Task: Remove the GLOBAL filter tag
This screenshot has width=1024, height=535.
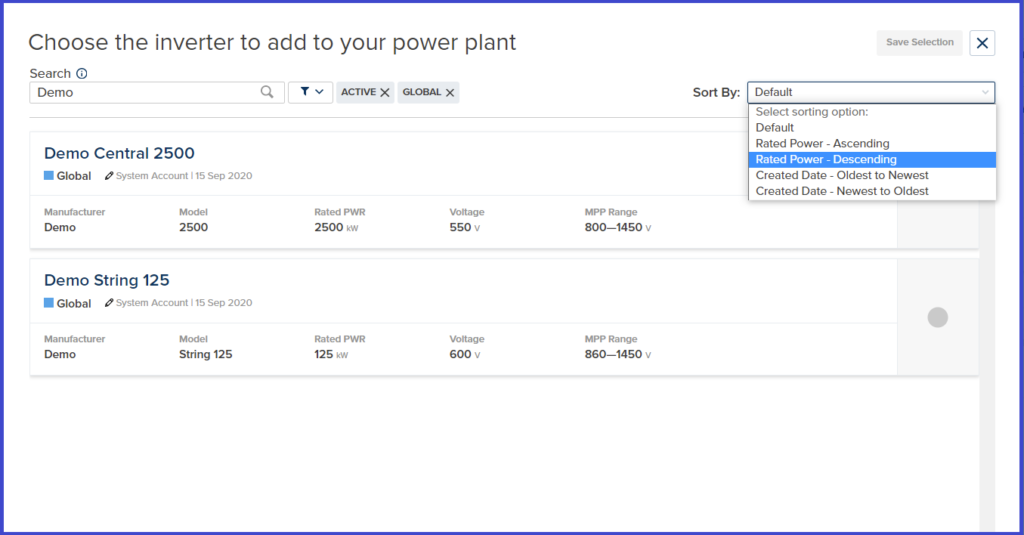Action: [x=450, y=93]
